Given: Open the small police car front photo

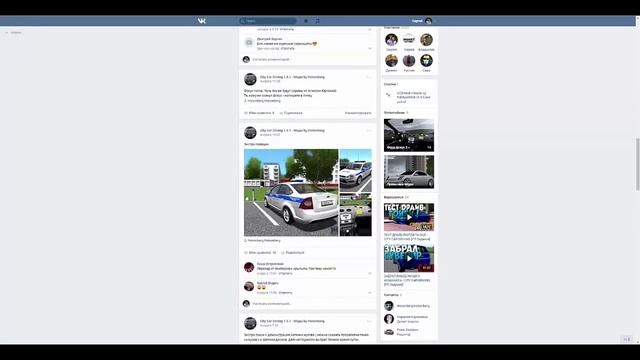Looking at the screenshot, I should (356, 171).
